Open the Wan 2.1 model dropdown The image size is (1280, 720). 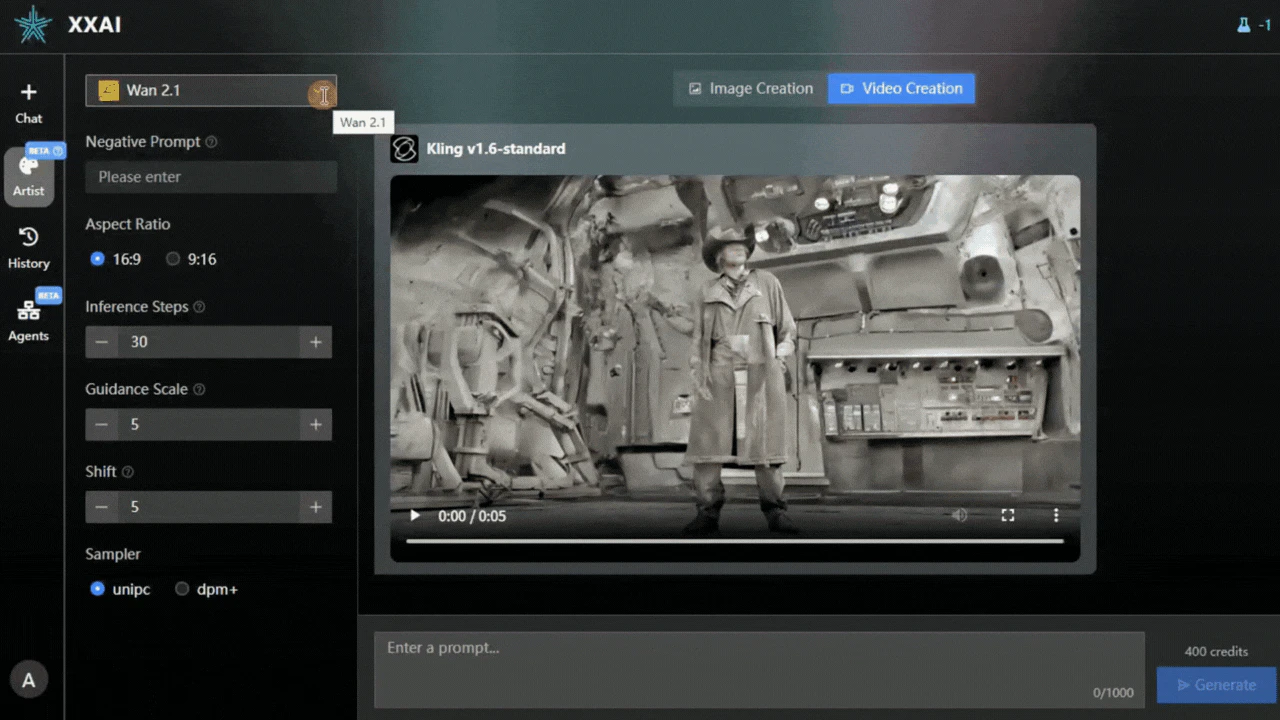211,90
